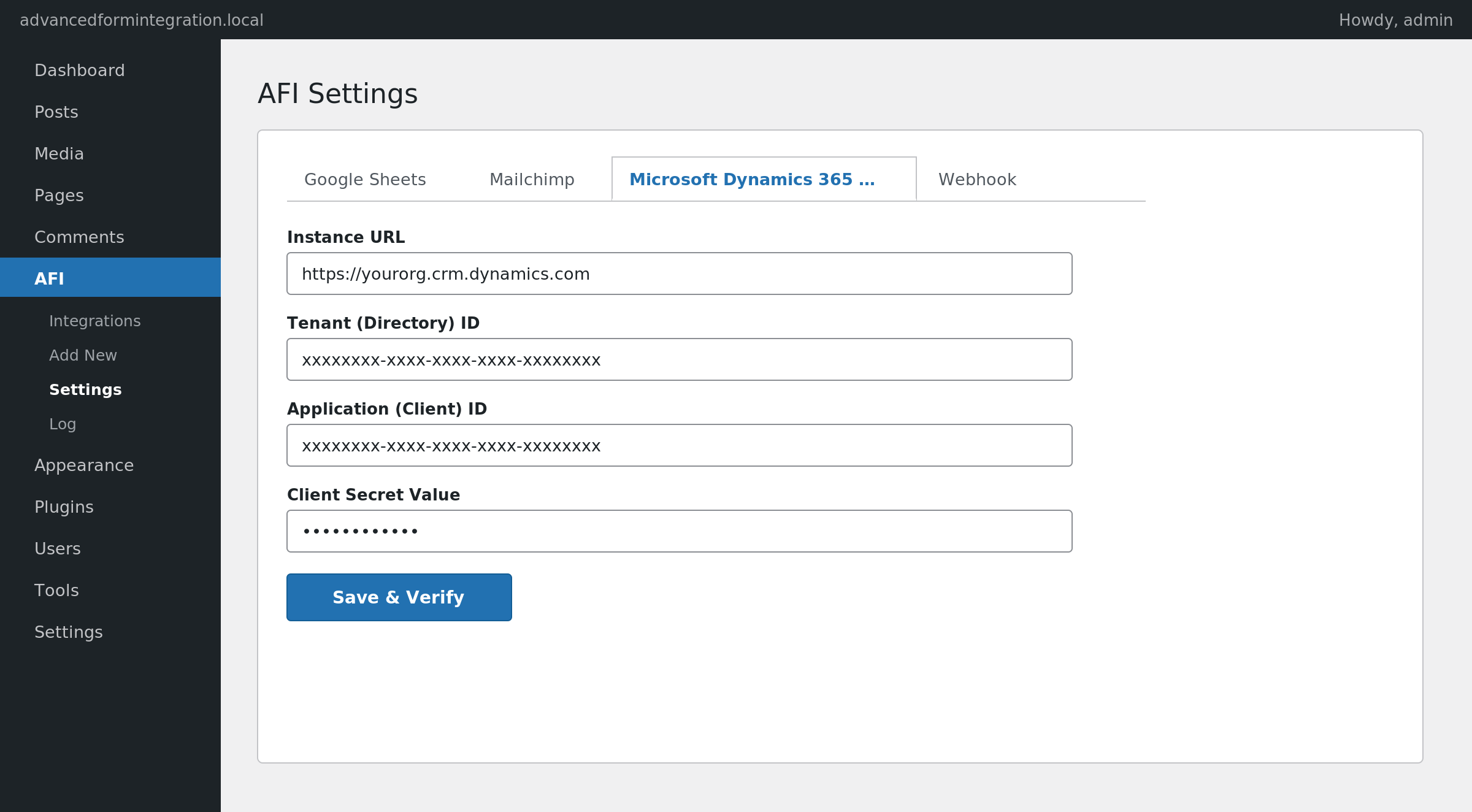Click the Instance URL label
Viewport: 1472px width, 812px height.
[x=346, y=237]
